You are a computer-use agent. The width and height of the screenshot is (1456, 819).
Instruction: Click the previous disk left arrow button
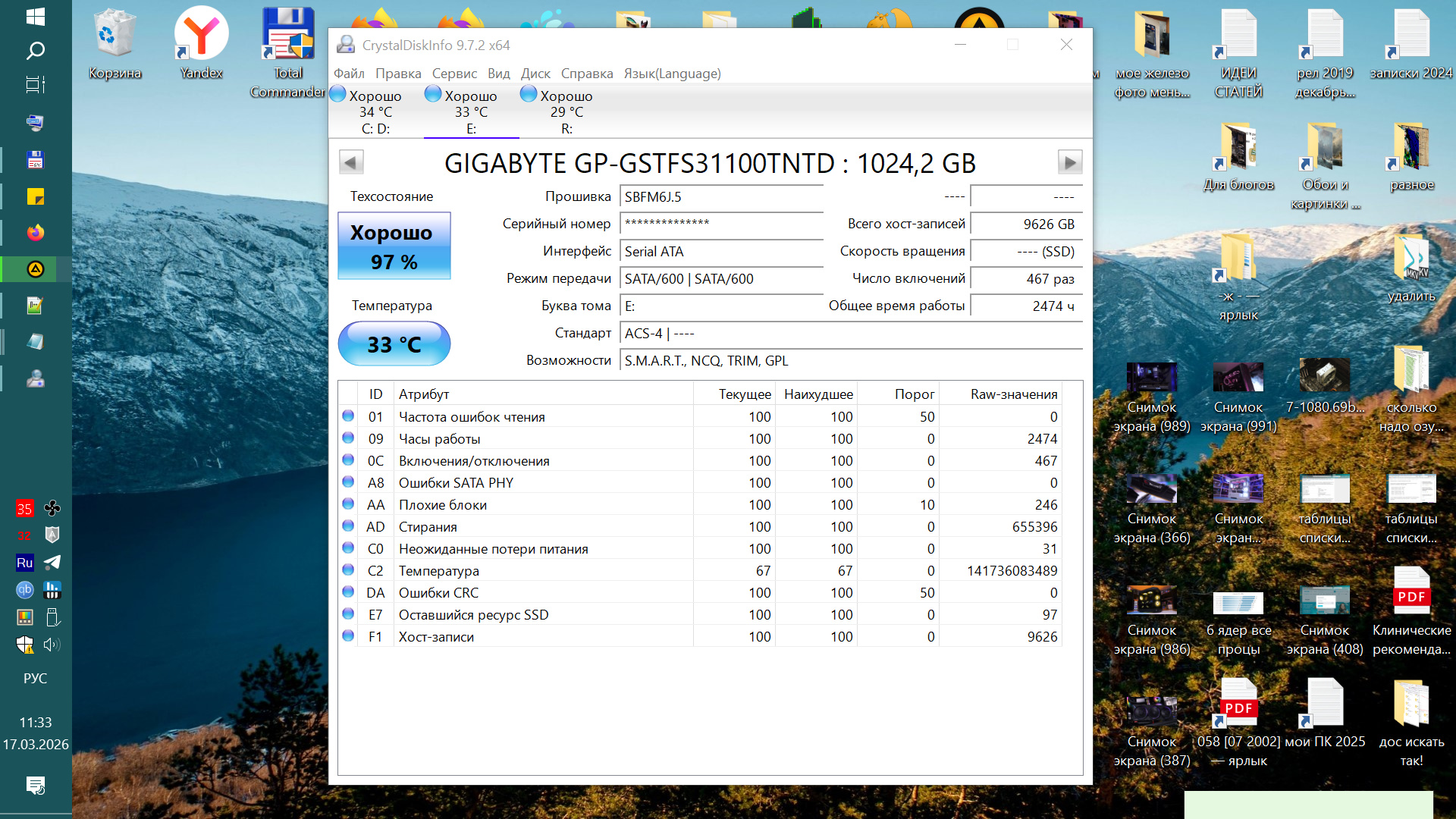[350, 162]
